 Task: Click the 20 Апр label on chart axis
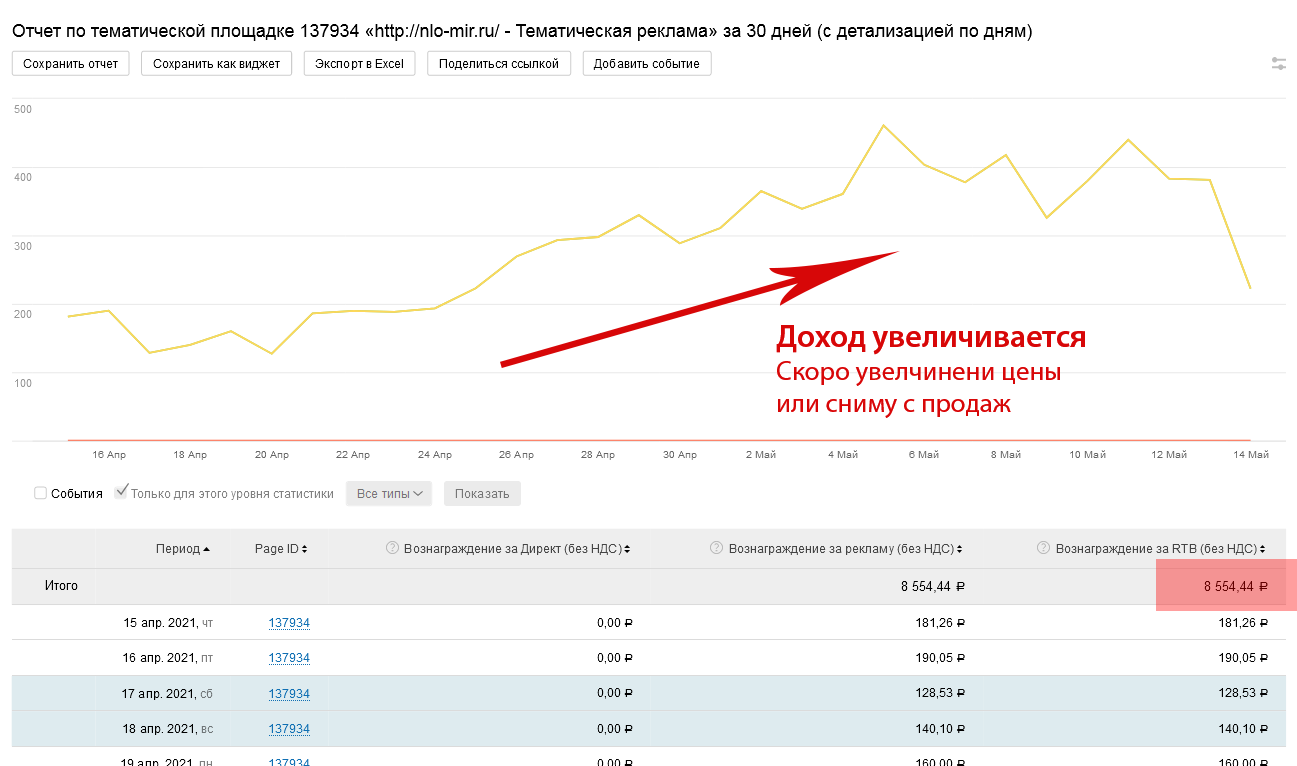pos(272,455)
